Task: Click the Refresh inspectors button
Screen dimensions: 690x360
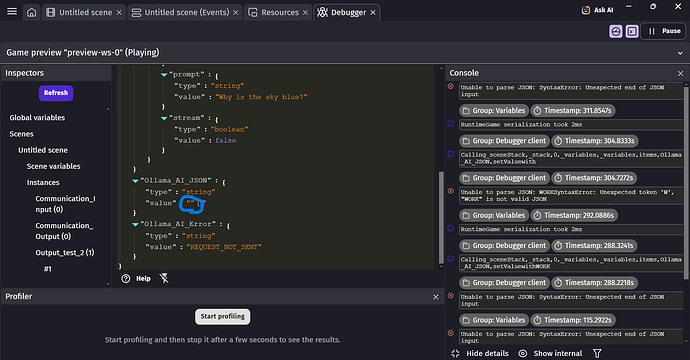Action: 56,93
